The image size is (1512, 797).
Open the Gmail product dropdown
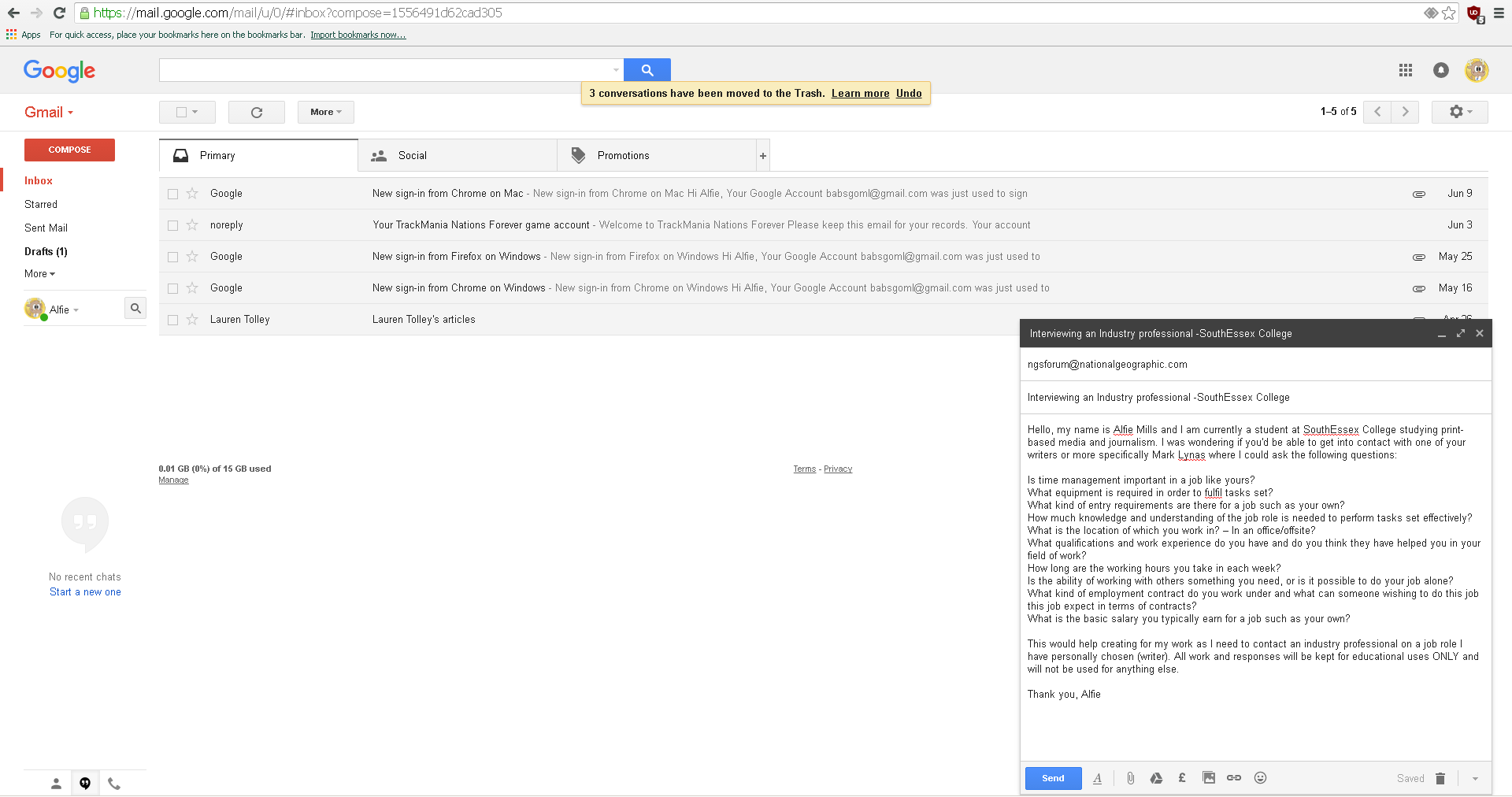(x=49, y=112)
